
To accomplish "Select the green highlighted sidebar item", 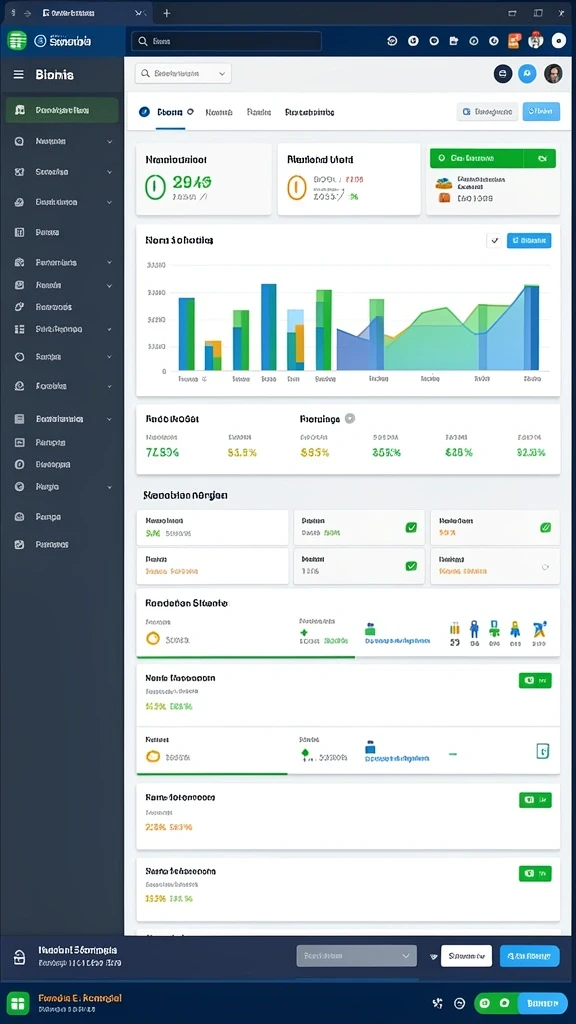I will (62, 110).
